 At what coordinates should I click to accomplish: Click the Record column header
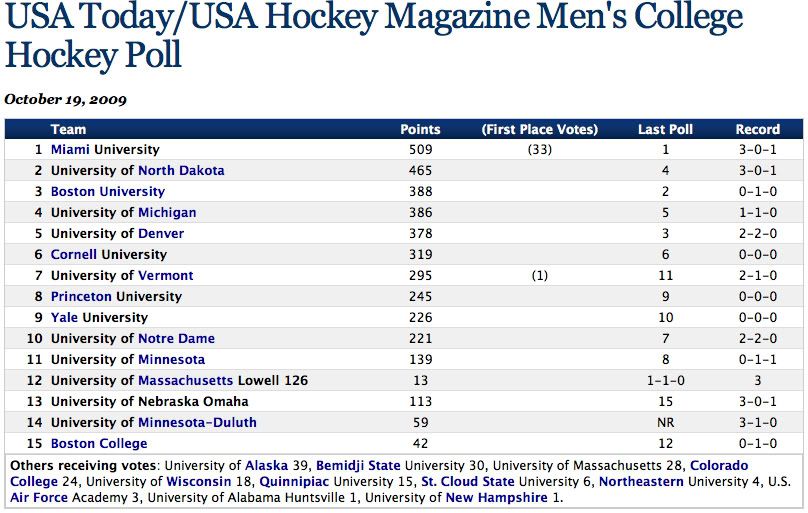[x=757, y=129]
